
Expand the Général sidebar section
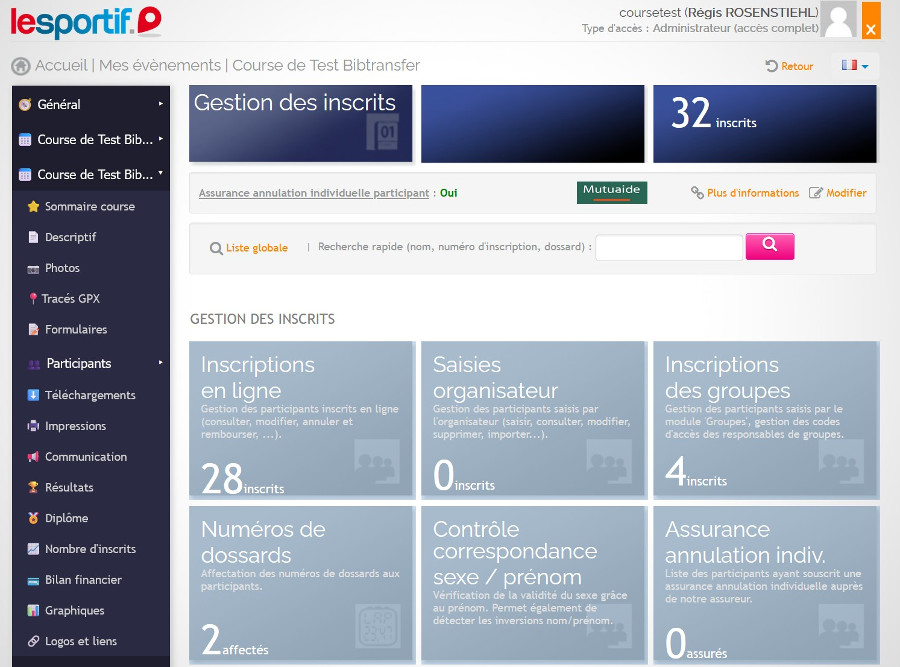pos(90,104)
